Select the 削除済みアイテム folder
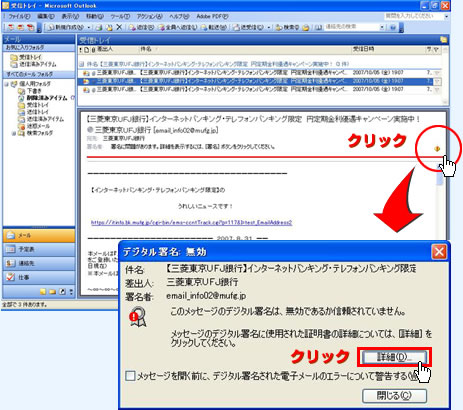 (x=43, y=98)
